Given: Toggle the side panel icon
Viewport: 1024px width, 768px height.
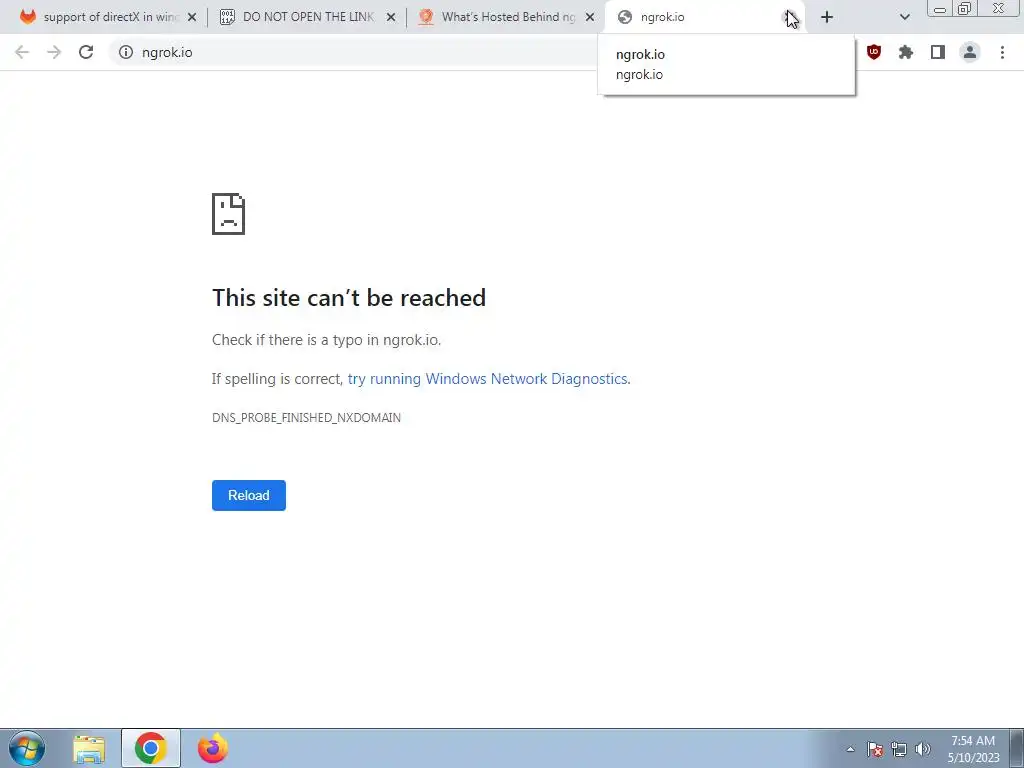Looking at the screenshot, I should pos(938,52).
